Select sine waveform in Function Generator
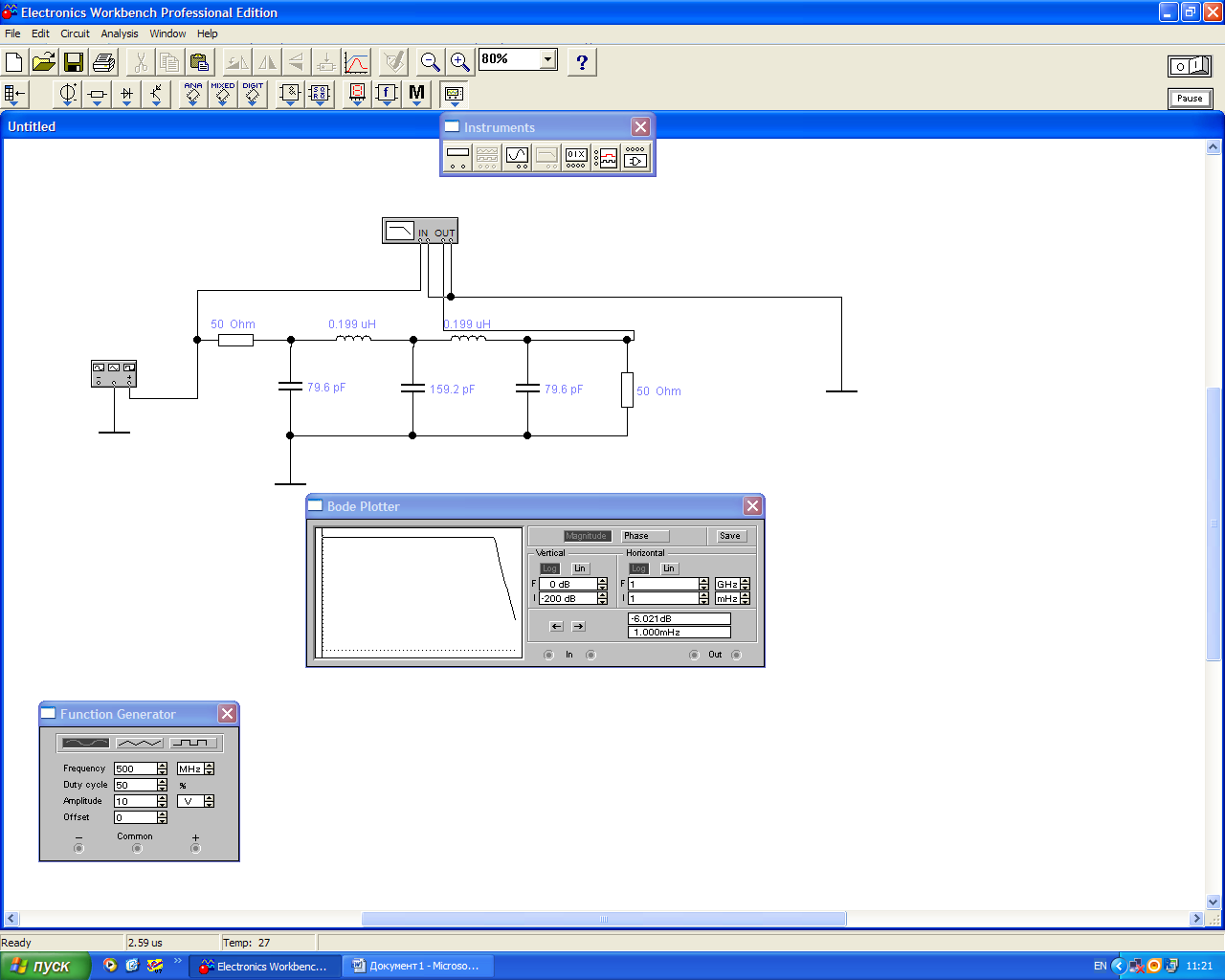The width and height of the screenshot is (1225, 980). click(85, 743)
